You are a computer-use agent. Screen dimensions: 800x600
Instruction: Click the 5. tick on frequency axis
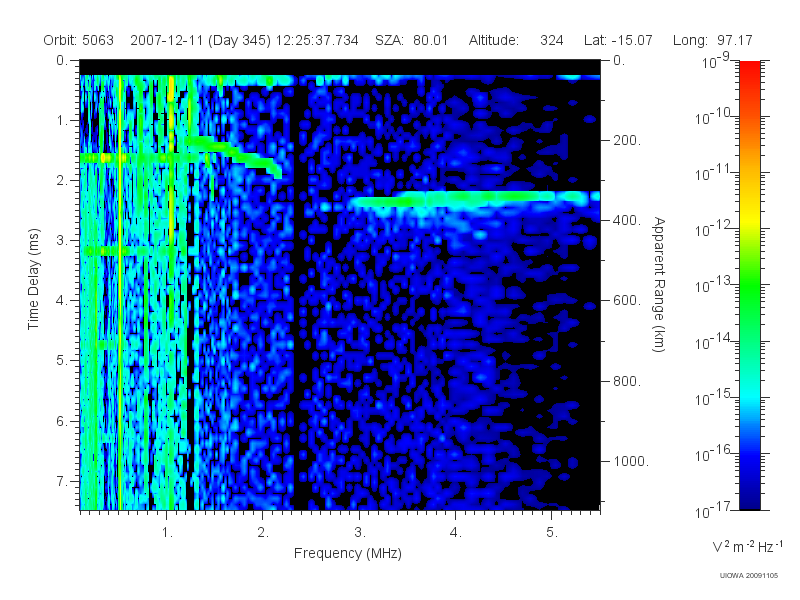coord(552,532)
